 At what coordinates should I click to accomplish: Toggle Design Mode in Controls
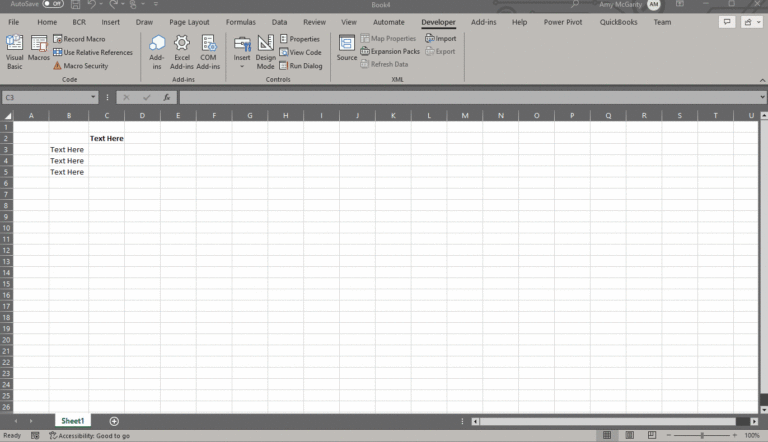(x=265, y=50)
